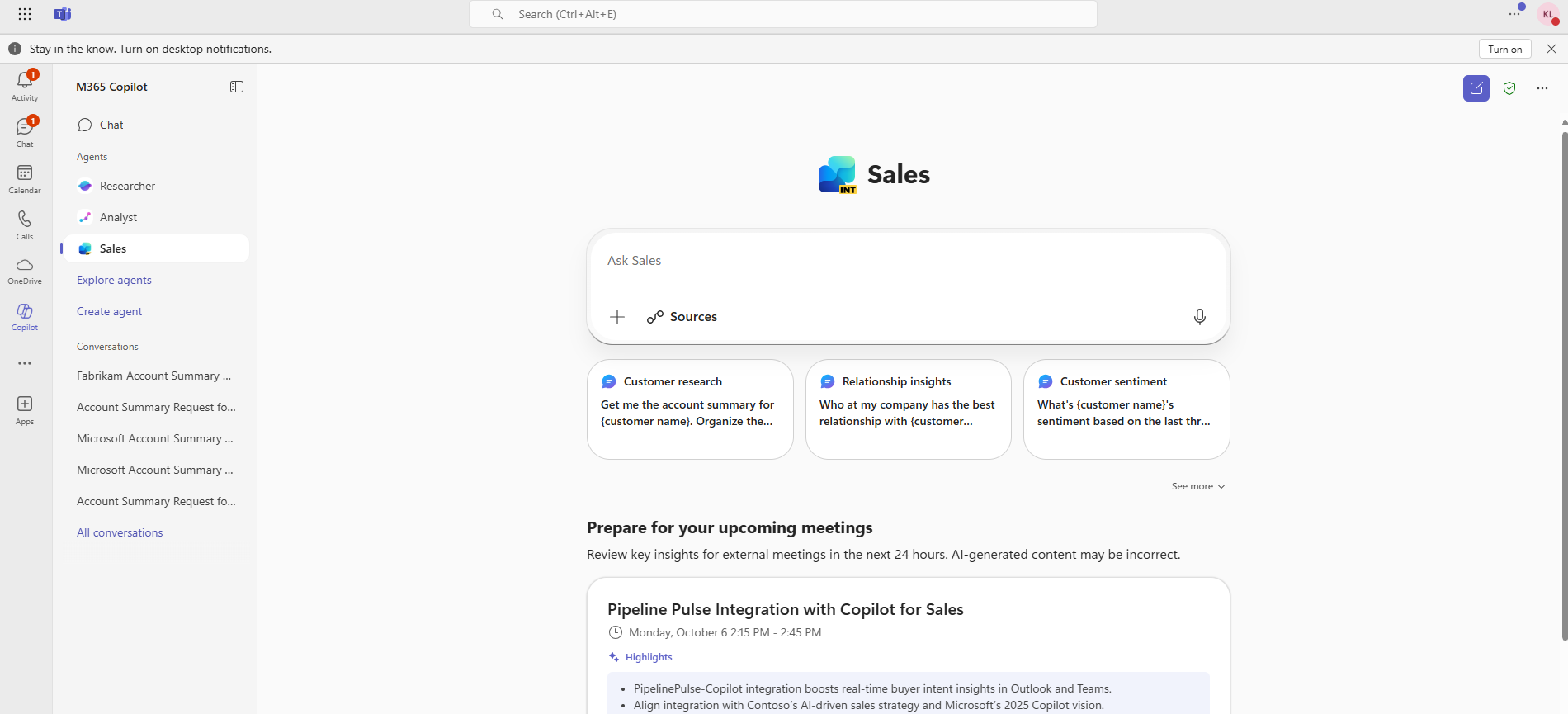Open the Sources picker
Screen dimensions: 1568x714
pos(682,317)
